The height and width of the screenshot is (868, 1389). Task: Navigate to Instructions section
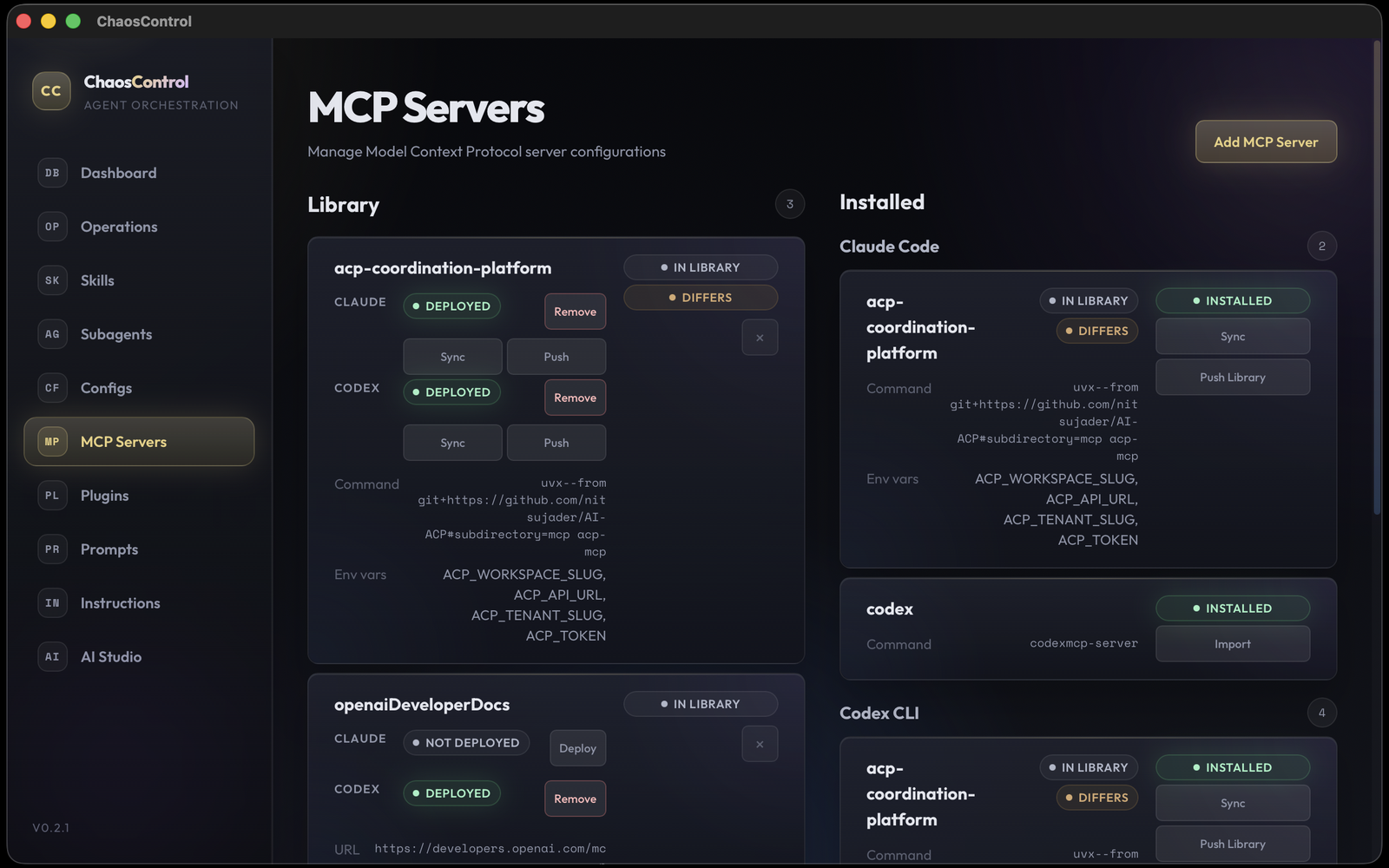(139, 603)
